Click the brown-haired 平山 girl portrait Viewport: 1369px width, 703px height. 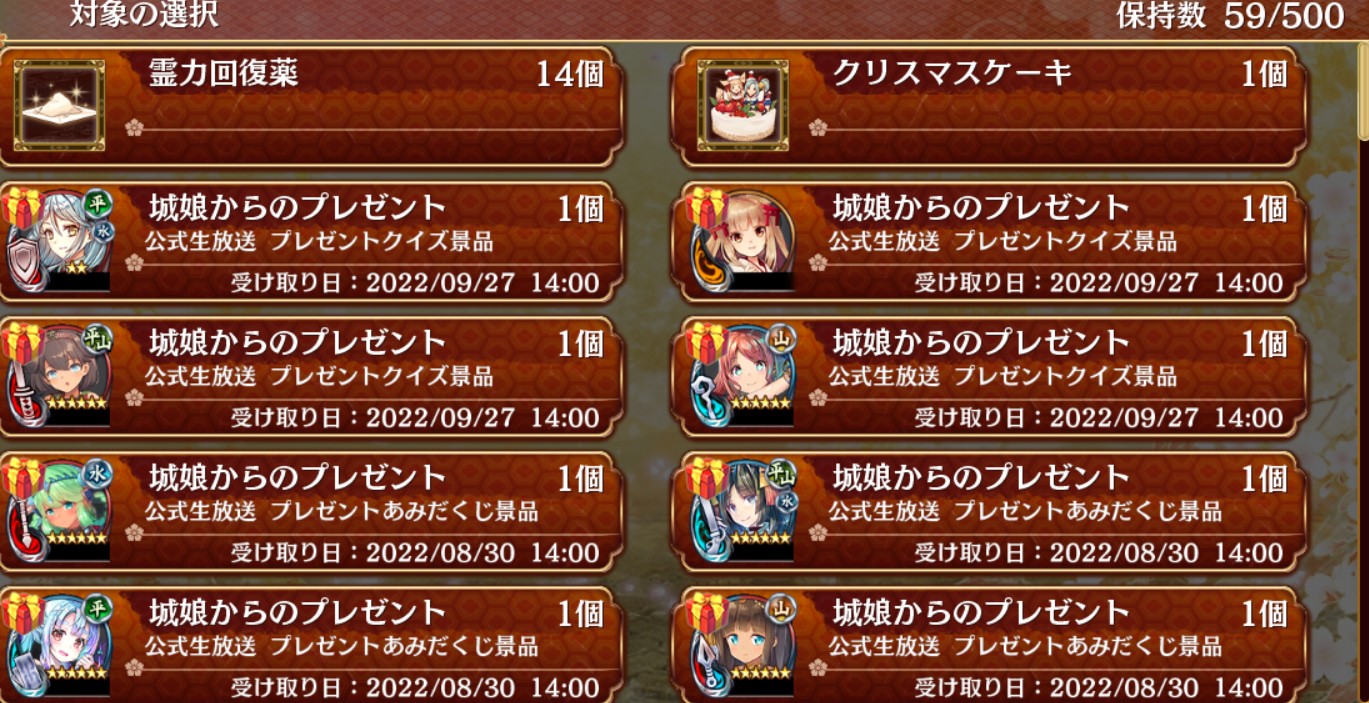pos(58,375)
